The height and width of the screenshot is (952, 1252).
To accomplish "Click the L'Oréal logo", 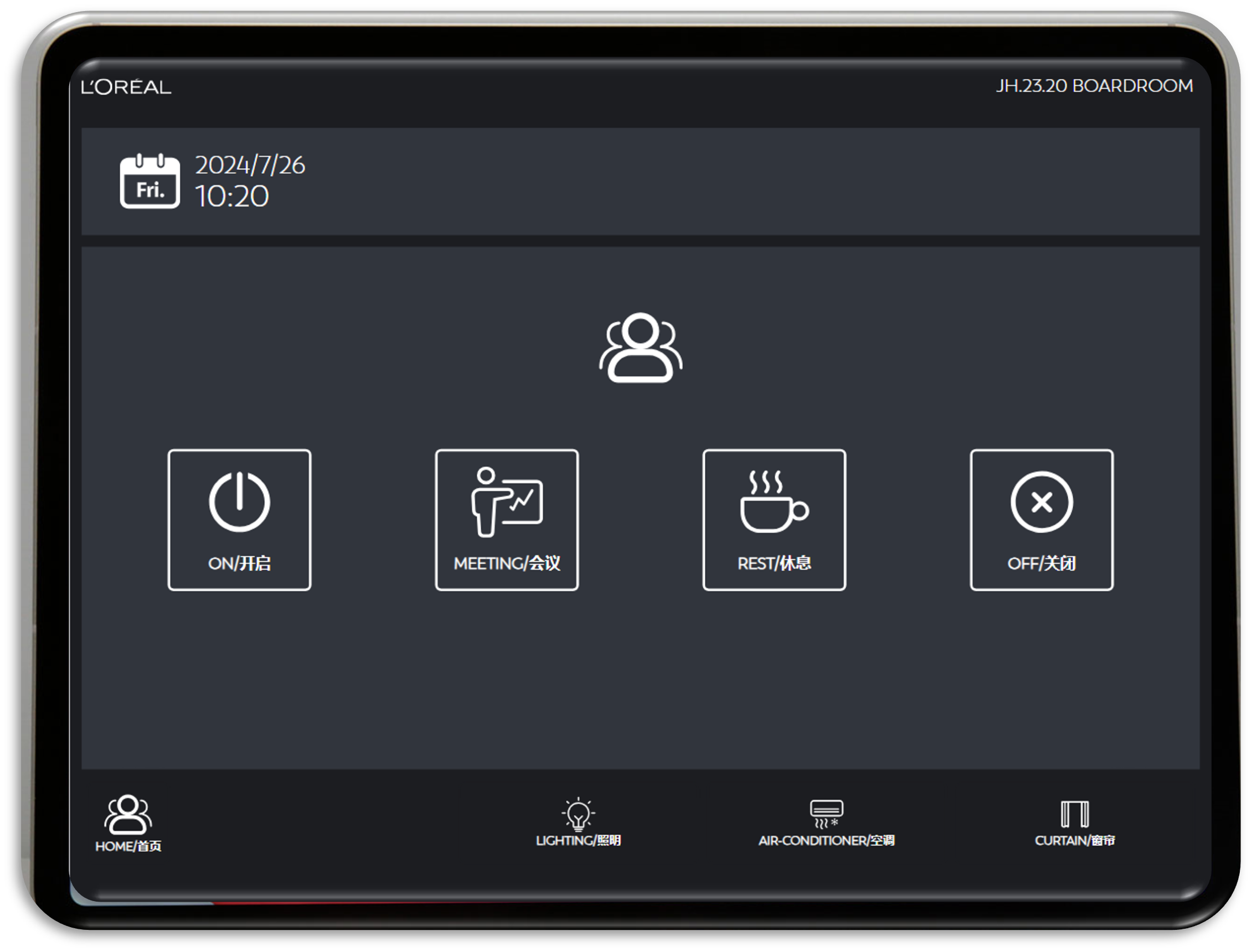I will point(126,87).
